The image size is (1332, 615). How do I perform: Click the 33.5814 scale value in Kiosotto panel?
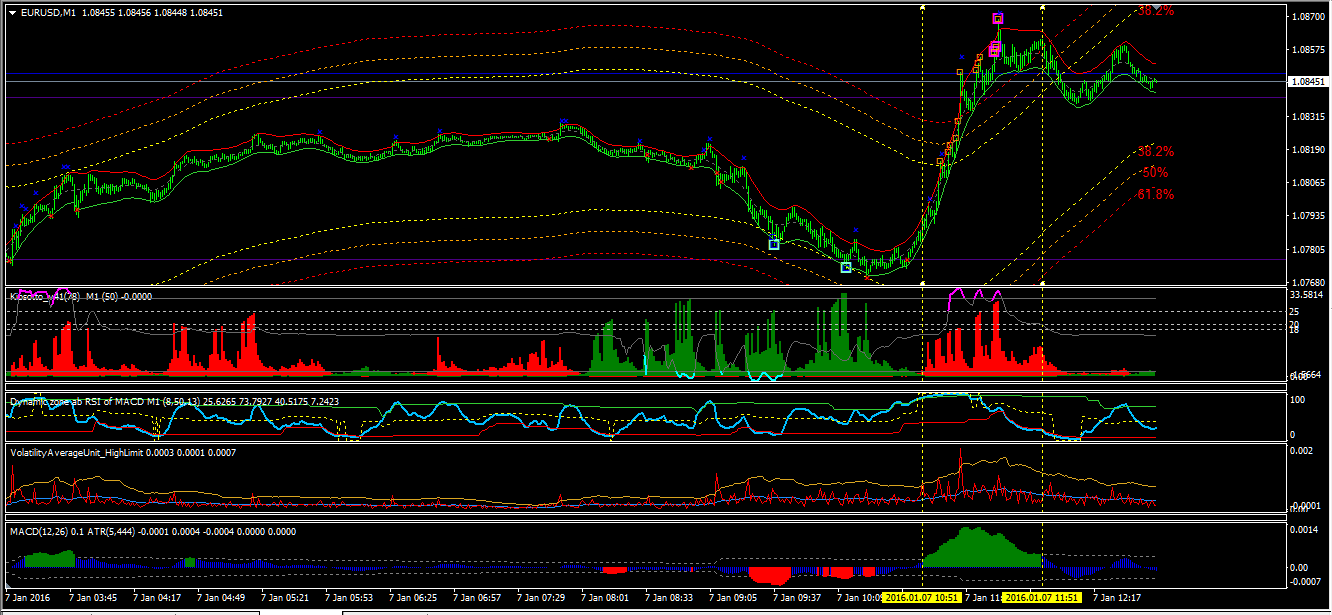1308,295
